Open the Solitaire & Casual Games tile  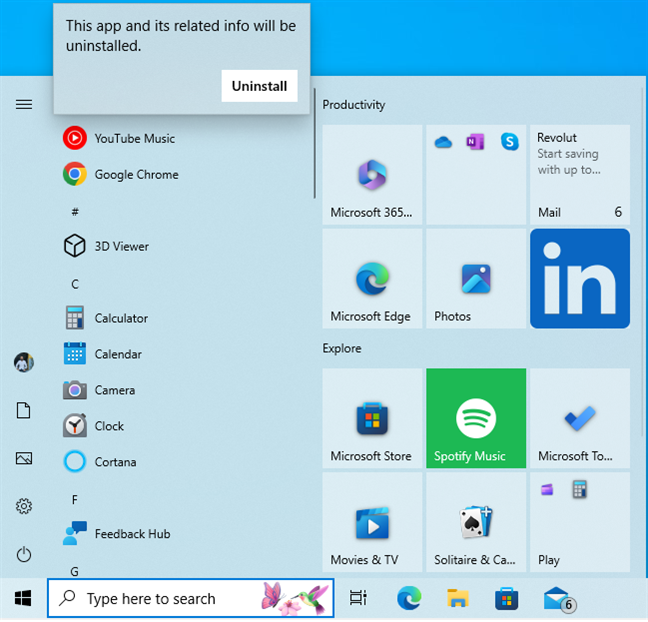(476, 522)
